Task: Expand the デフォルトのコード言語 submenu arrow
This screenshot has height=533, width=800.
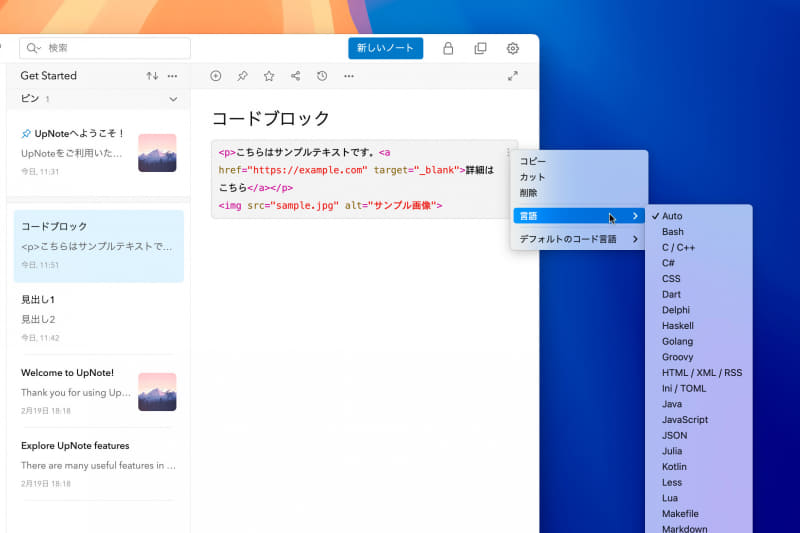Action: 635,239
